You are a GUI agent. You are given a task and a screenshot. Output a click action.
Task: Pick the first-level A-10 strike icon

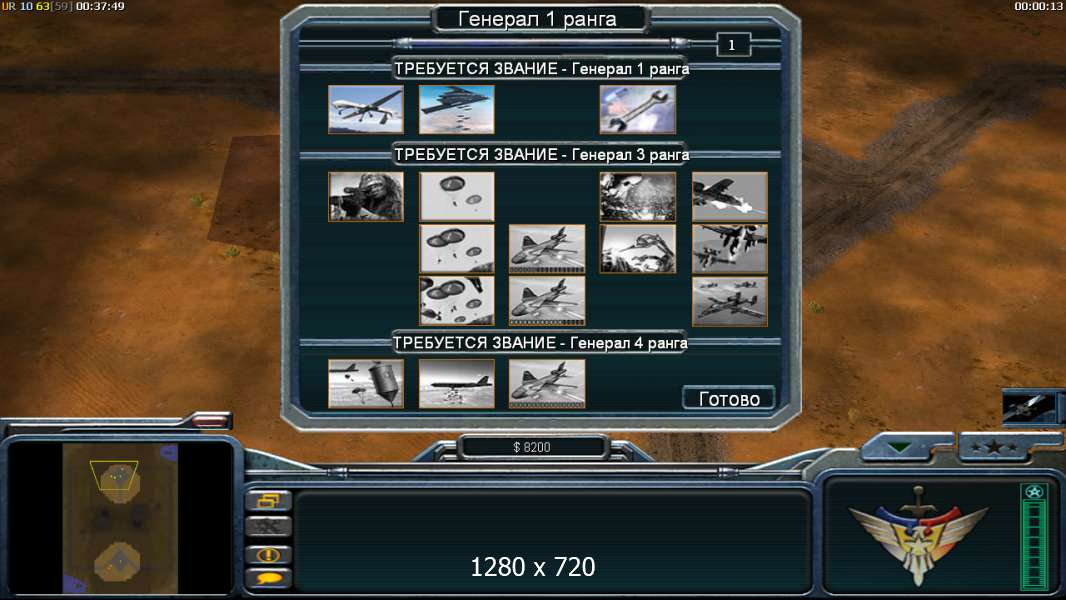pos(729,196)
